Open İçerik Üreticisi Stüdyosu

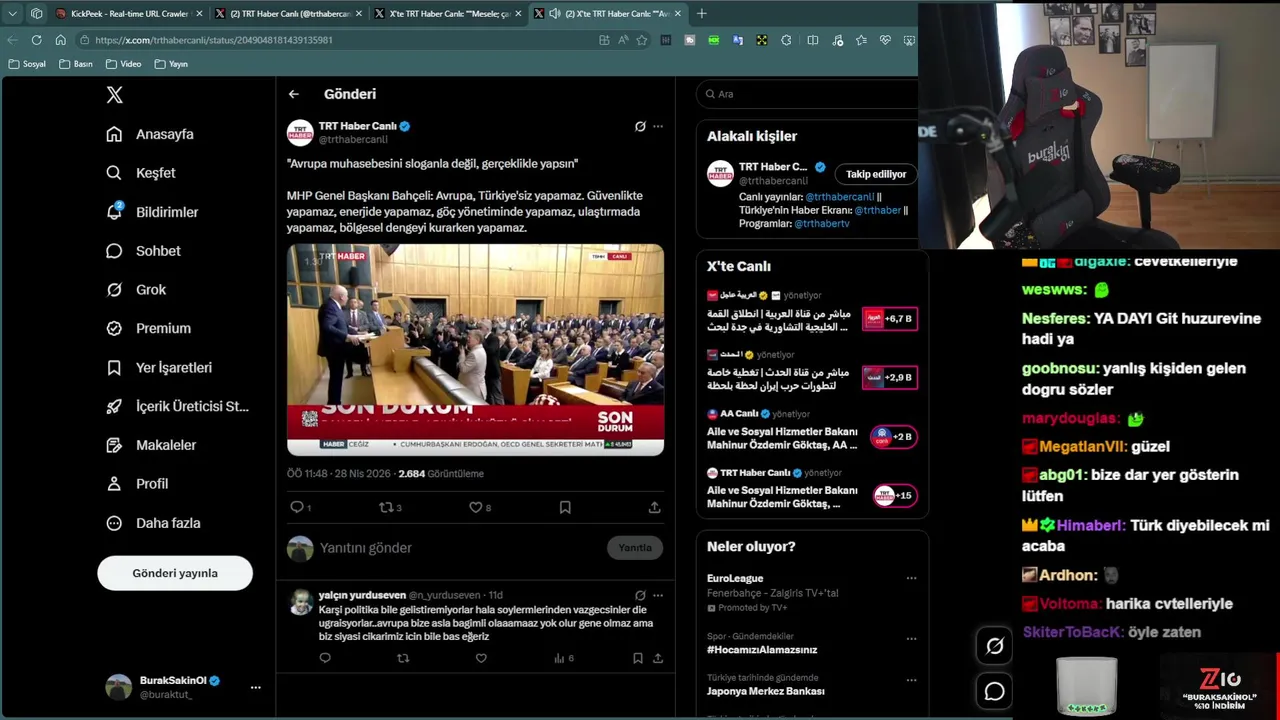177,406
